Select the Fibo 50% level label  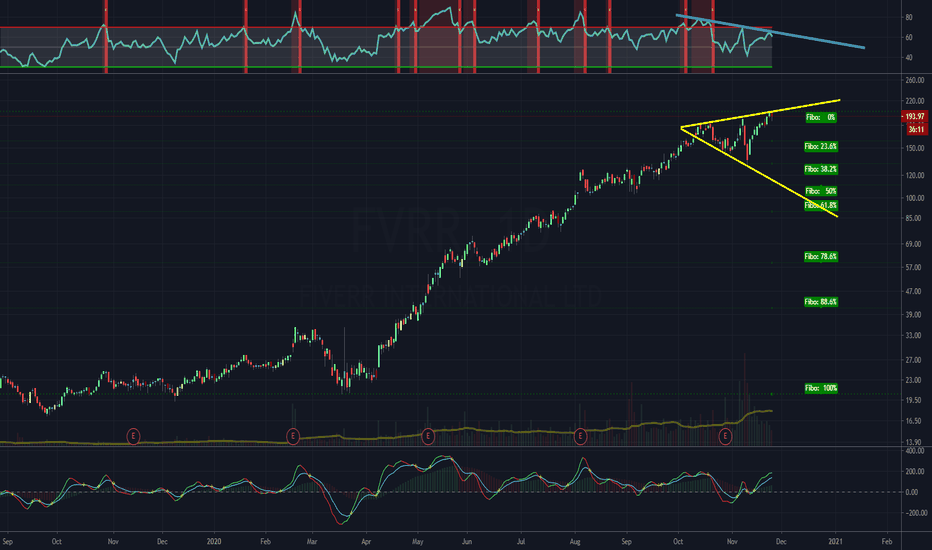(821, 191)
